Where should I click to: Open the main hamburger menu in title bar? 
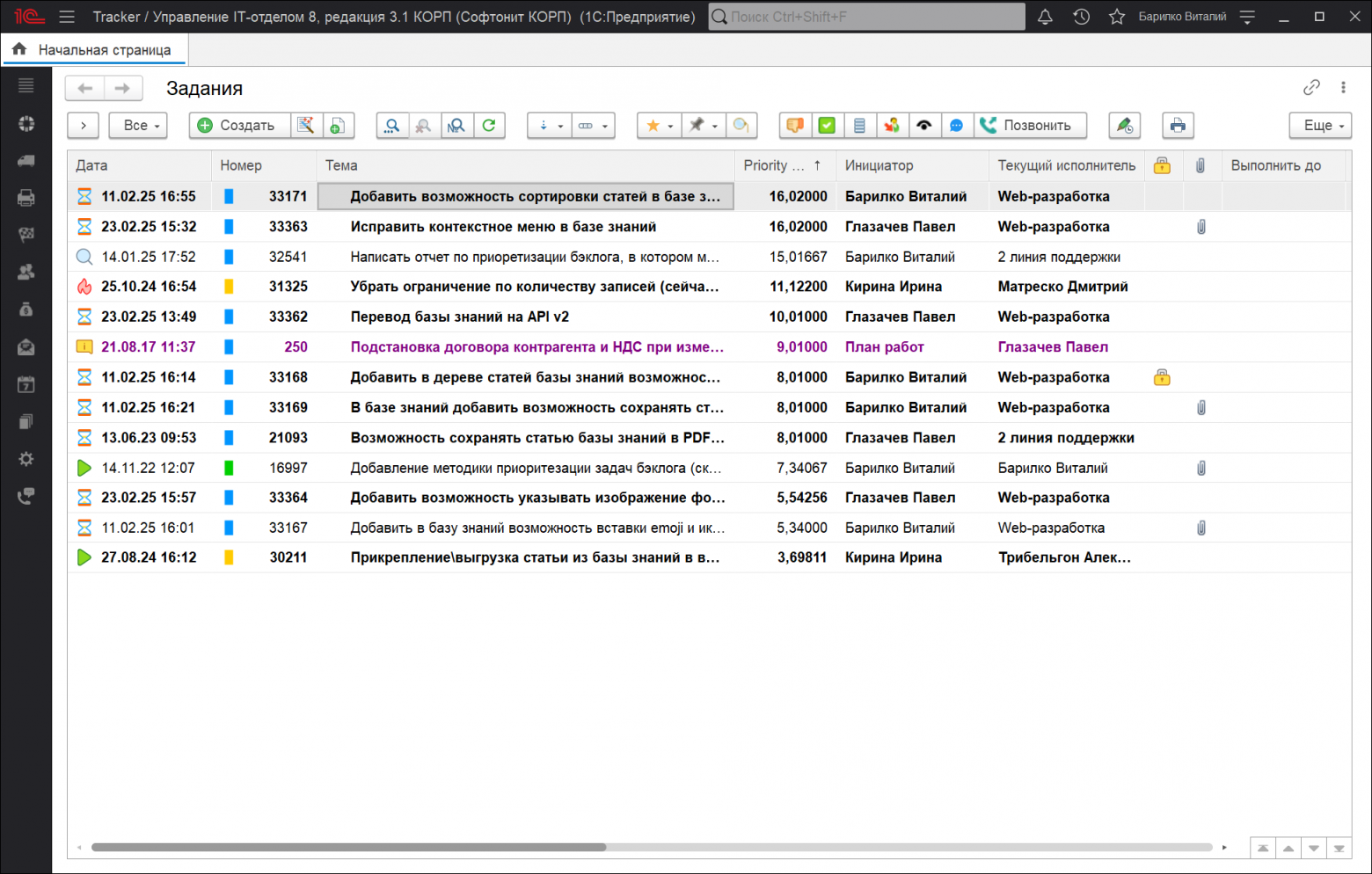[x=67, y=17]
